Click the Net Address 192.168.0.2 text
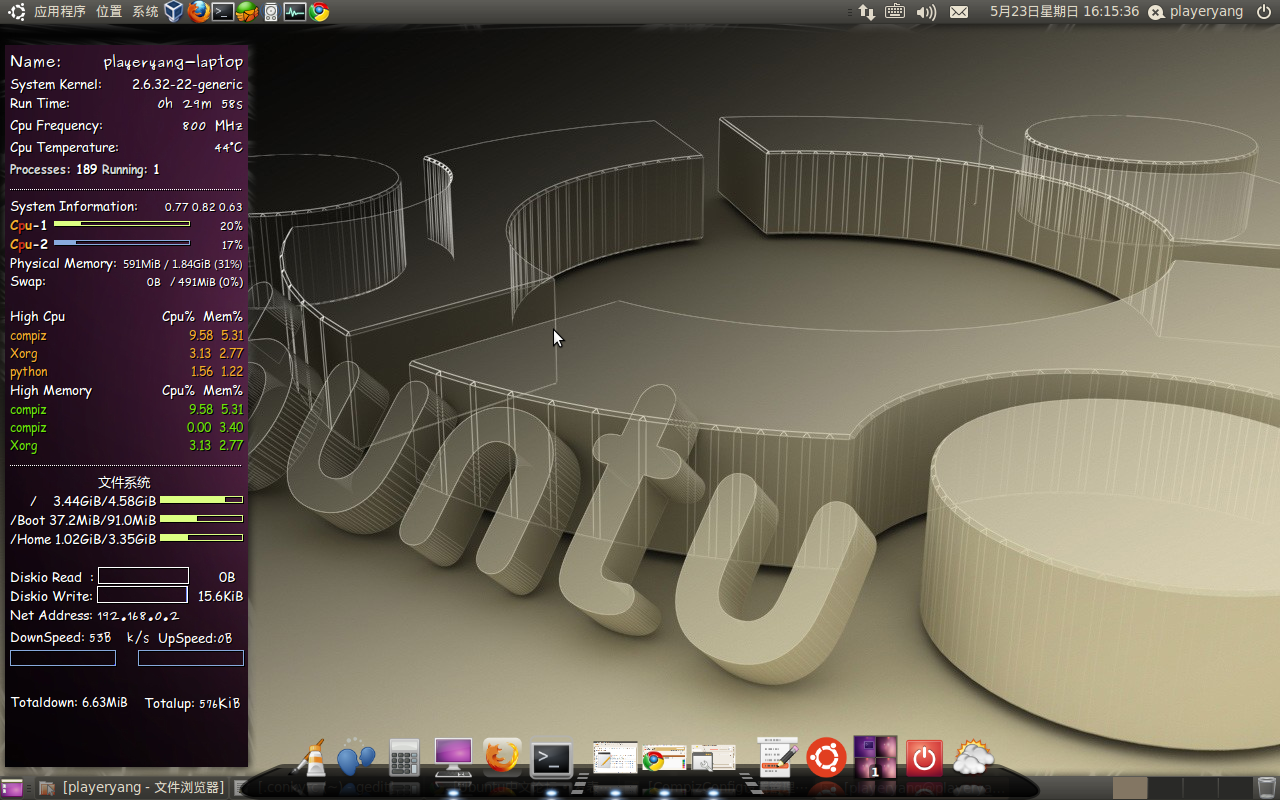 click(95, 616)
